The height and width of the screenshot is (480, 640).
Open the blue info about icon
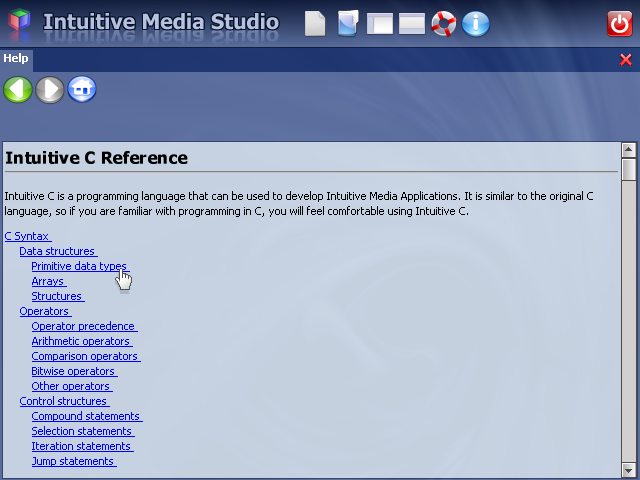point(476,24)
